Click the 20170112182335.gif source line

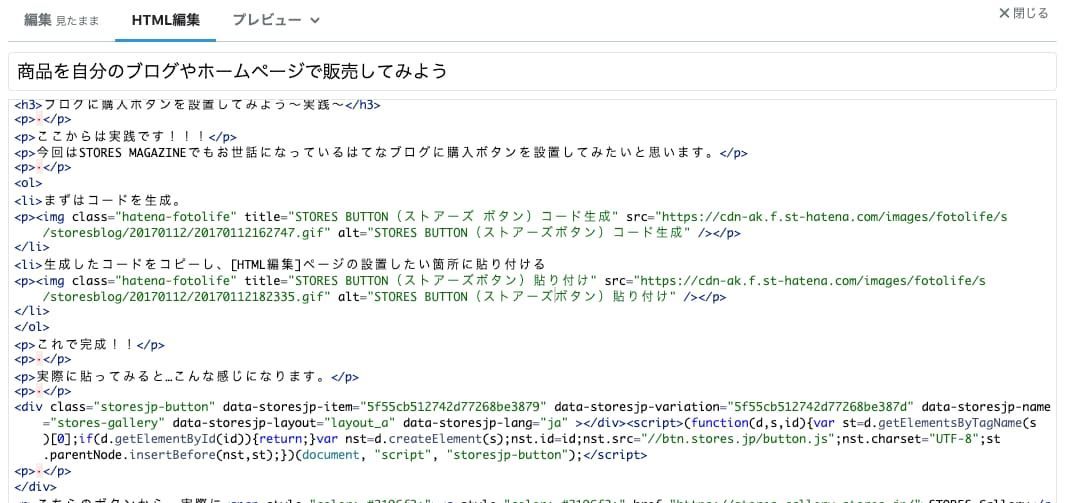(x=384, y=297)
